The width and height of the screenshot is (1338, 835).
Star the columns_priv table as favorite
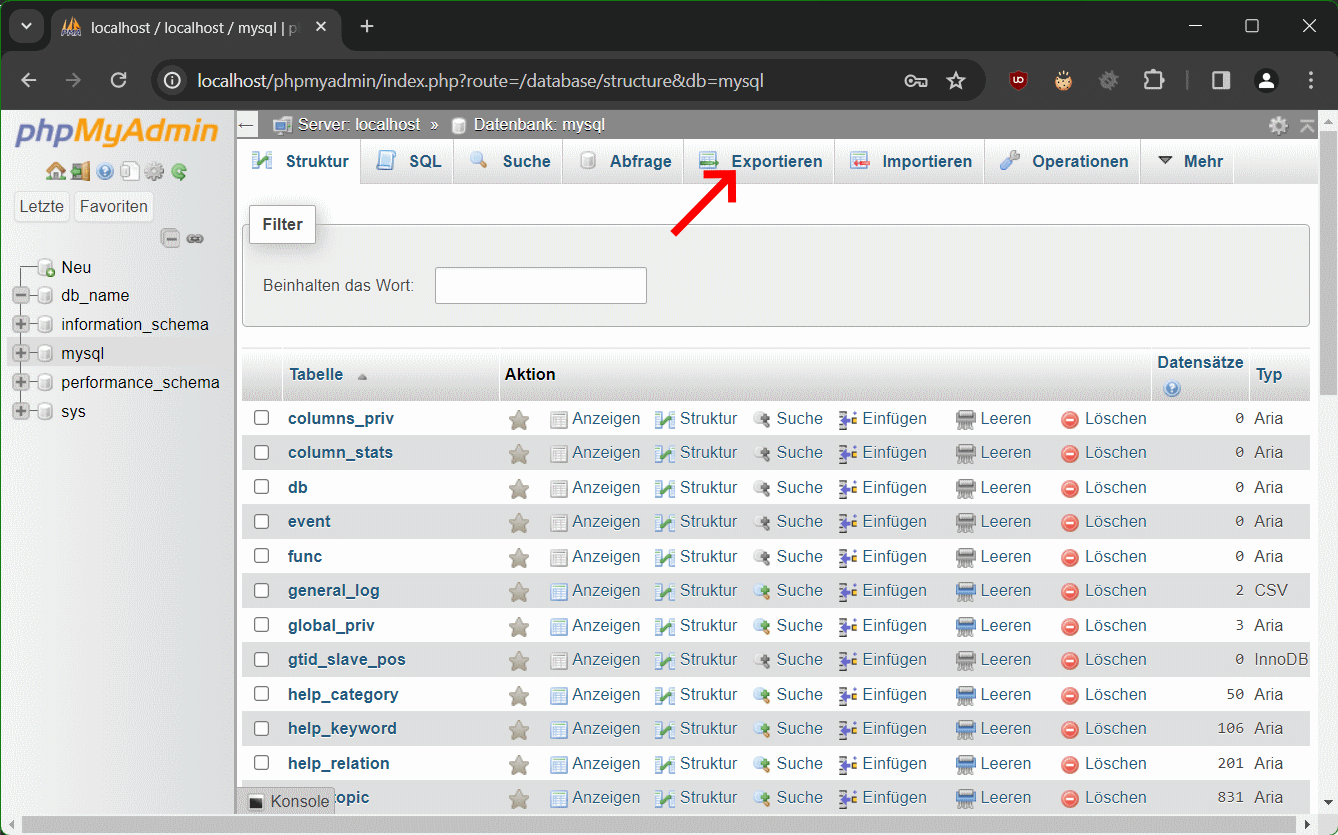pyautogui.click(x=518, y=420)
